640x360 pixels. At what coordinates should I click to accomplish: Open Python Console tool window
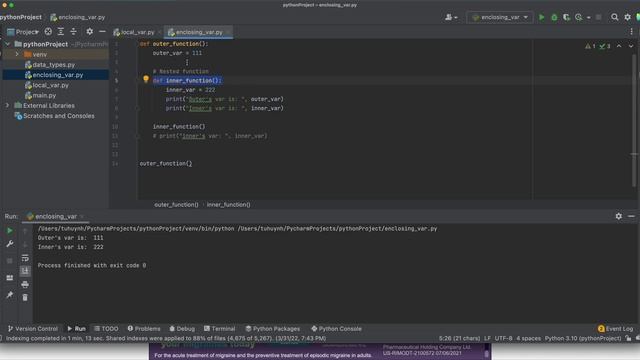pos(336,329)
